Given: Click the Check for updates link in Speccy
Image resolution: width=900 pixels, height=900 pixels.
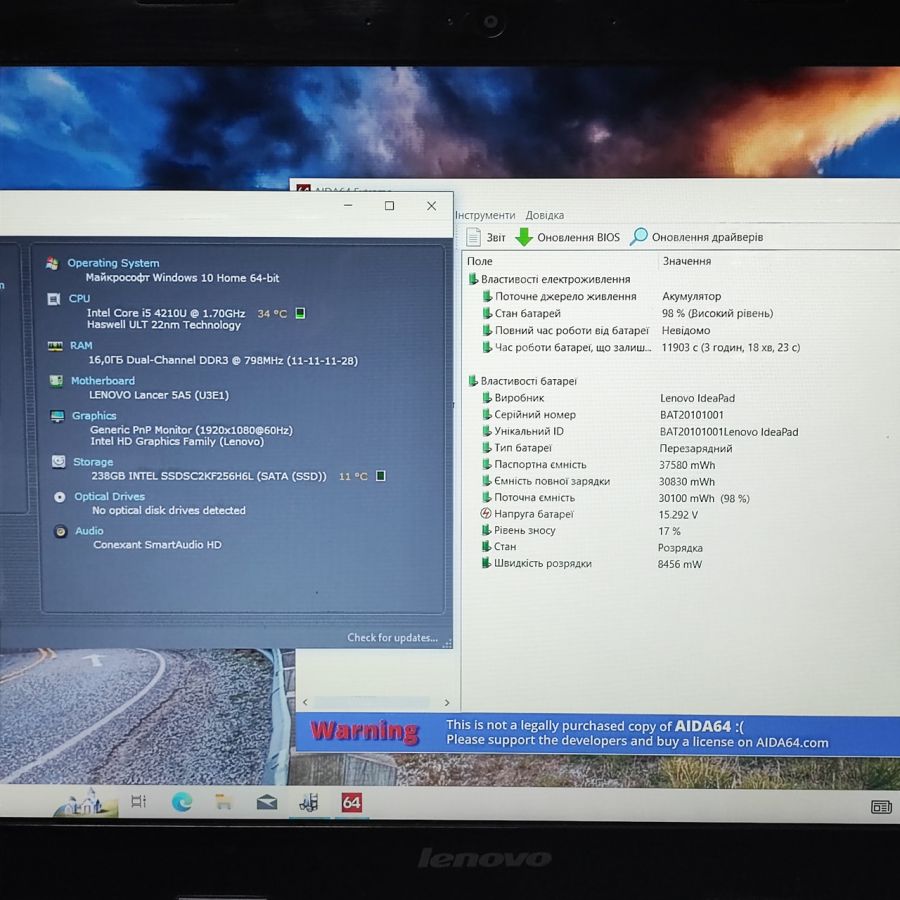Looking at the screenshot, I should tap(392, 638).
